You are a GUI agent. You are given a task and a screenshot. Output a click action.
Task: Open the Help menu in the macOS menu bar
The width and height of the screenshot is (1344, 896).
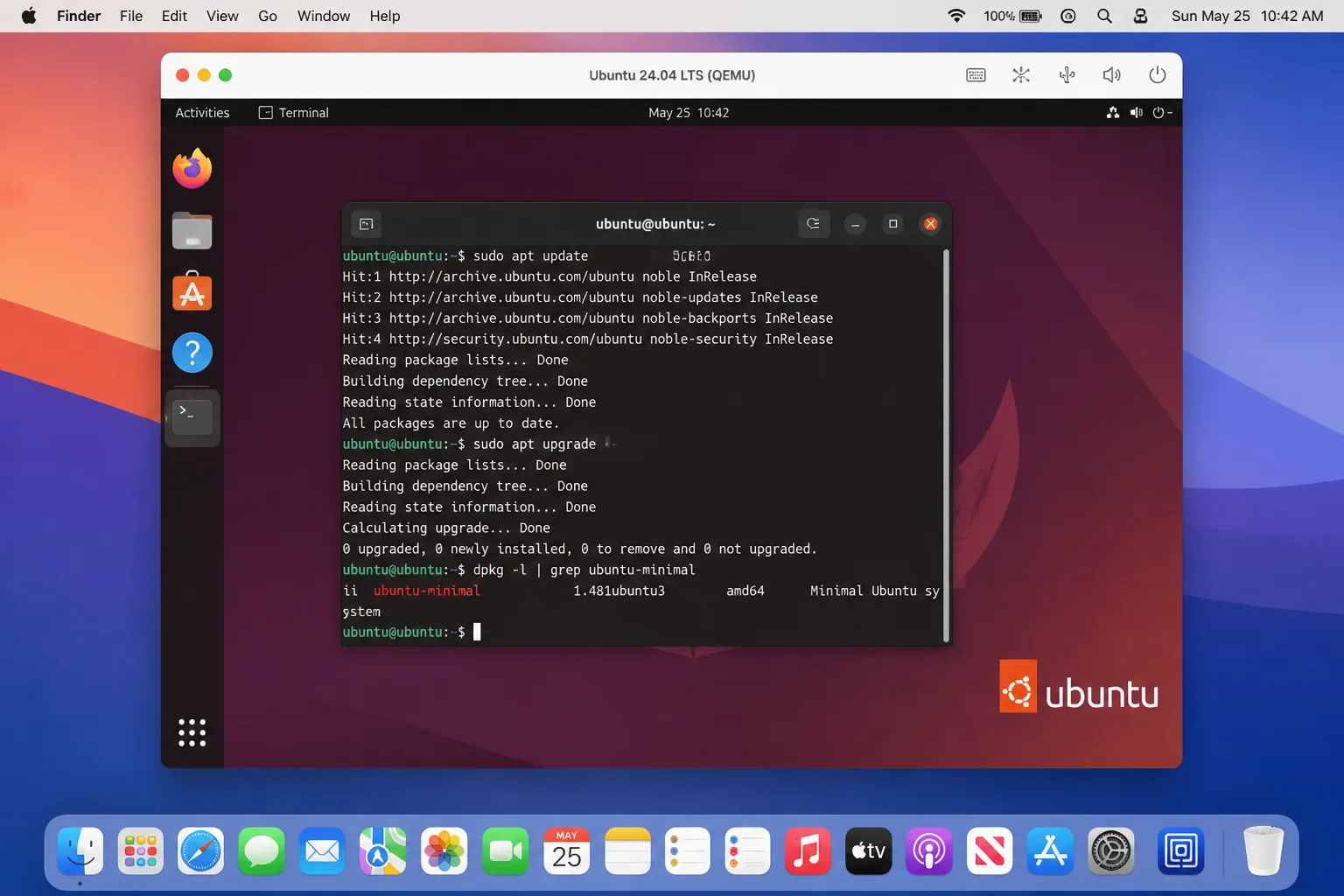pyautogui.click(x=385, y=16)
